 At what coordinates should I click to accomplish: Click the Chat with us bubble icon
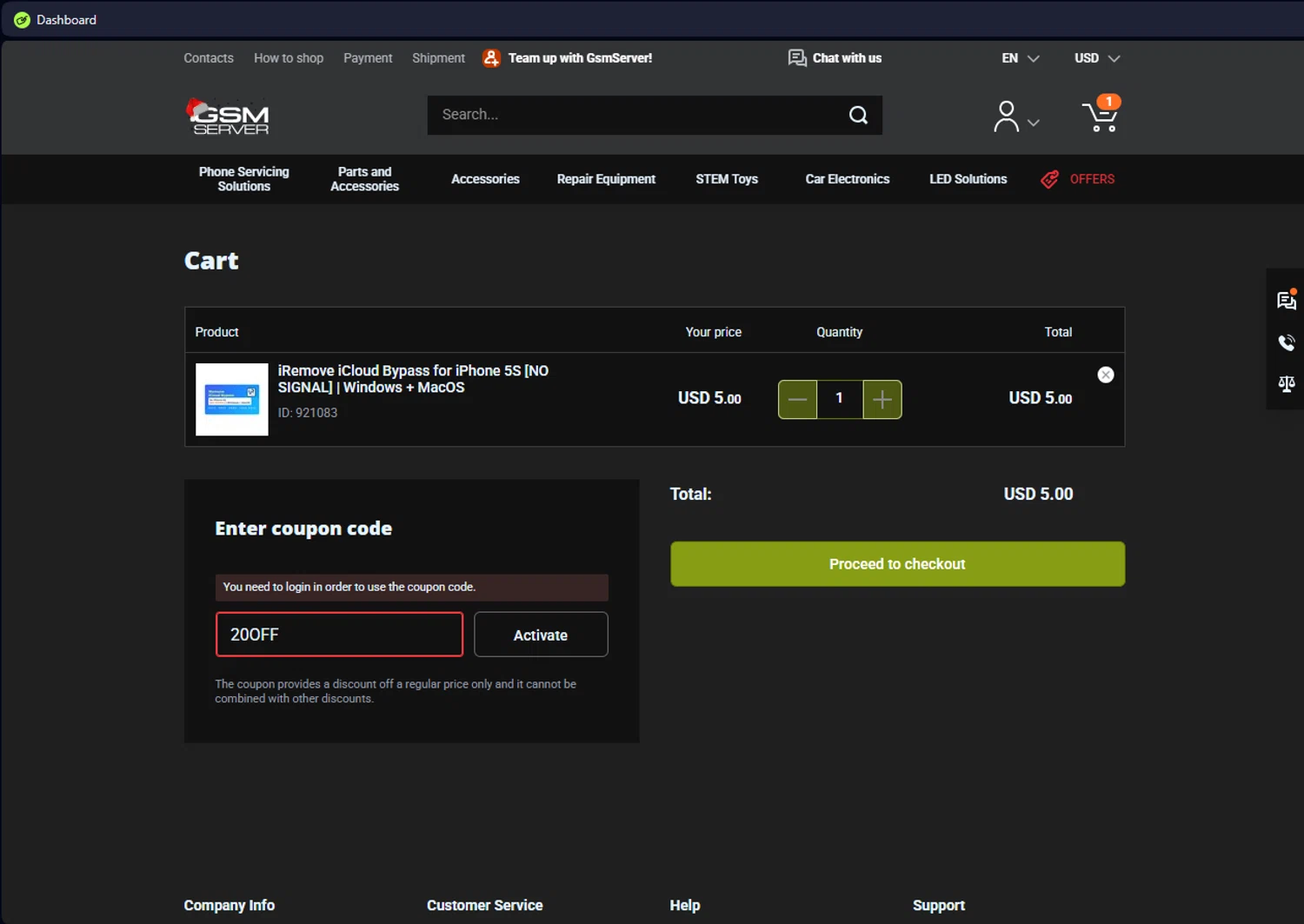pyautogui.click(x=797, y=58)
